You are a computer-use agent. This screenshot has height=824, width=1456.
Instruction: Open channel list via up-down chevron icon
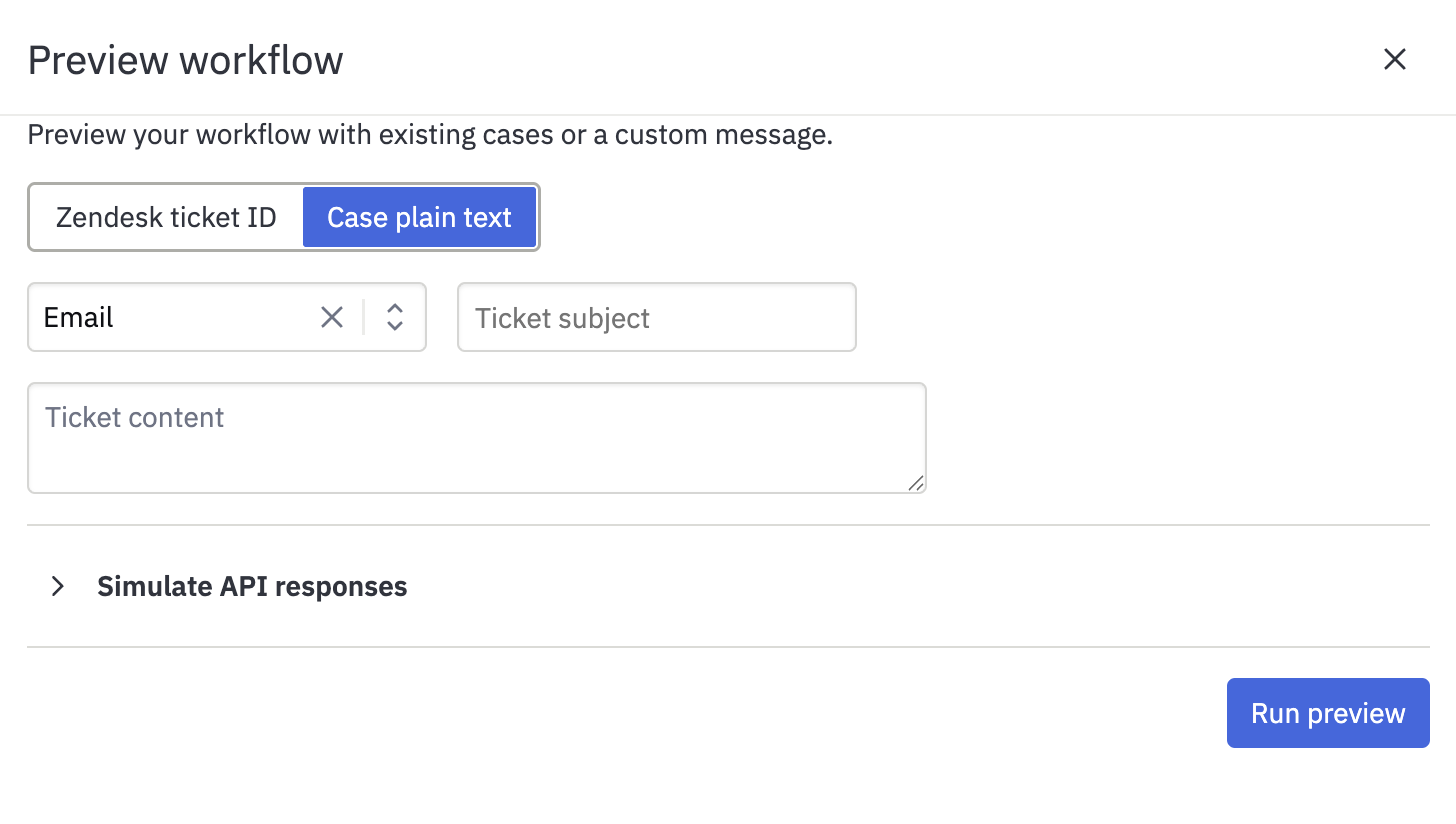(395, 318)
